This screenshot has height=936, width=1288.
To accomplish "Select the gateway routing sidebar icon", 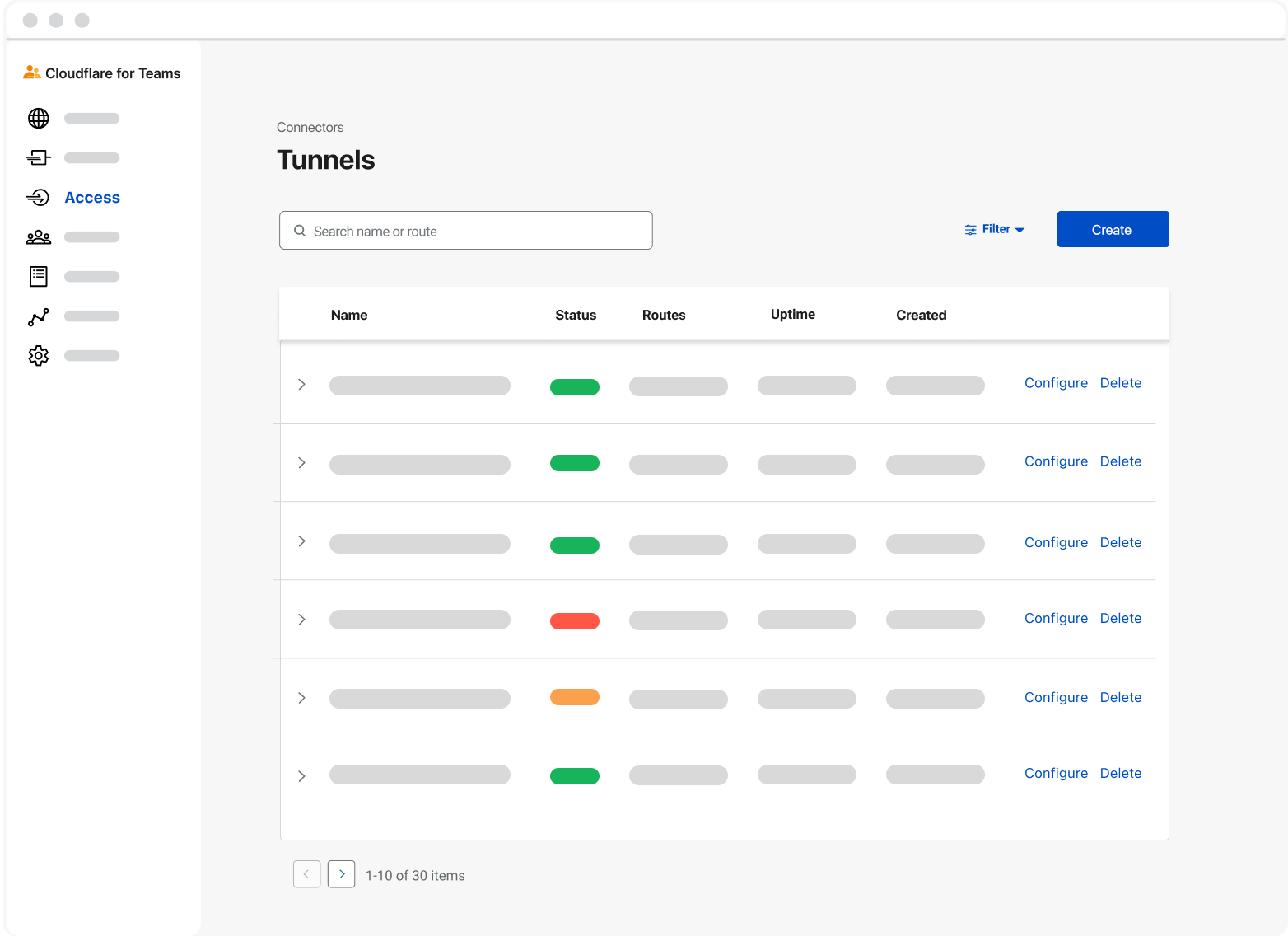I will 39,157.
